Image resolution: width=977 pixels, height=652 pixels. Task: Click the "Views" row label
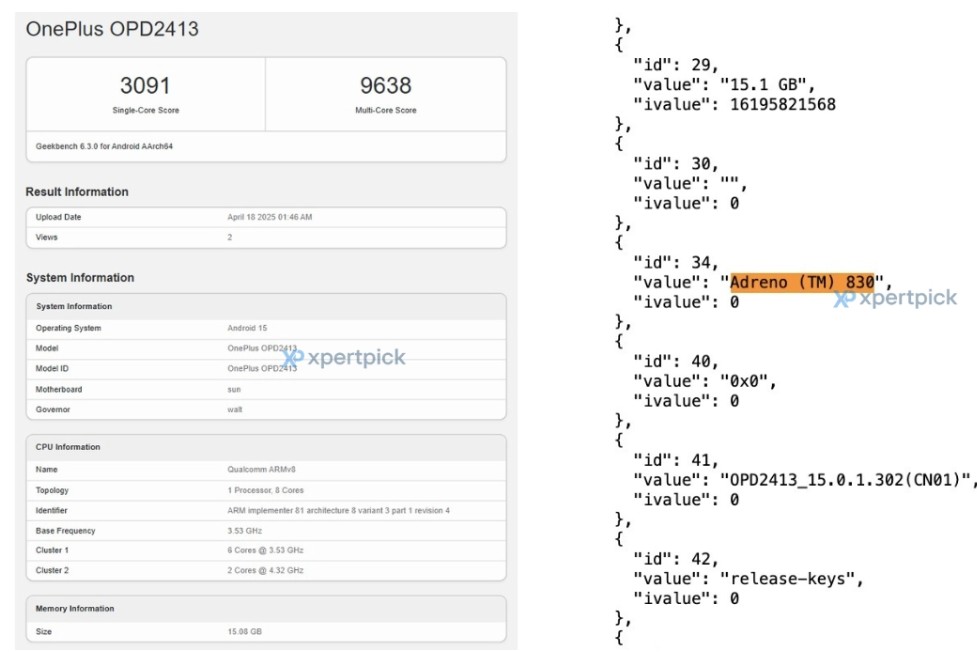point(47,237)
